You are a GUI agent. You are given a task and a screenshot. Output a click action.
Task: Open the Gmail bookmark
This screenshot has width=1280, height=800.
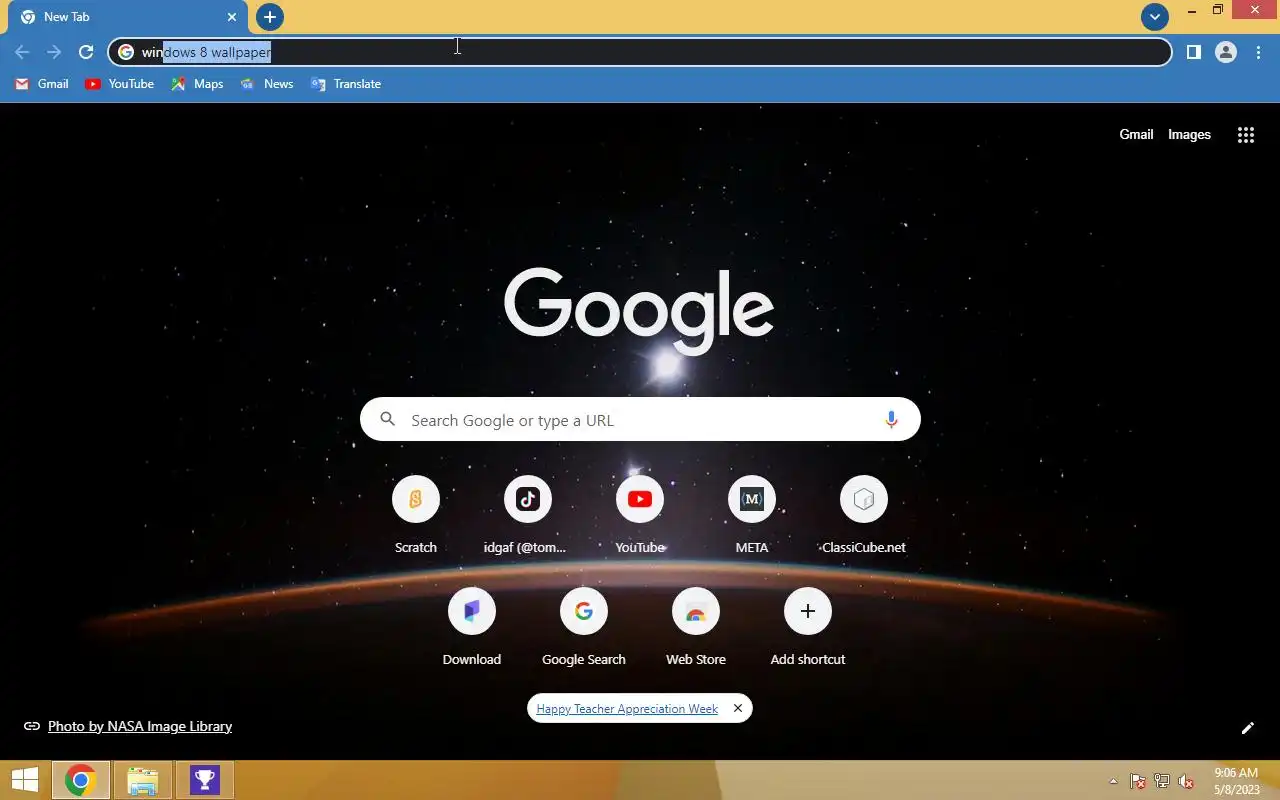click(42, 84)
